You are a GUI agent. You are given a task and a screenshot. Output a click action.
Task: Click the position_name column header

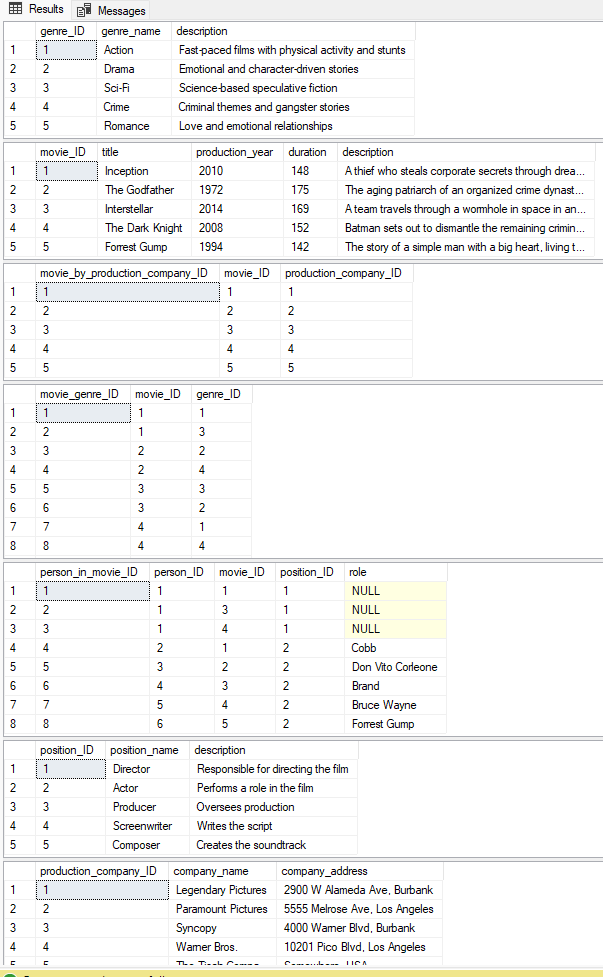[x=144, y=750]
